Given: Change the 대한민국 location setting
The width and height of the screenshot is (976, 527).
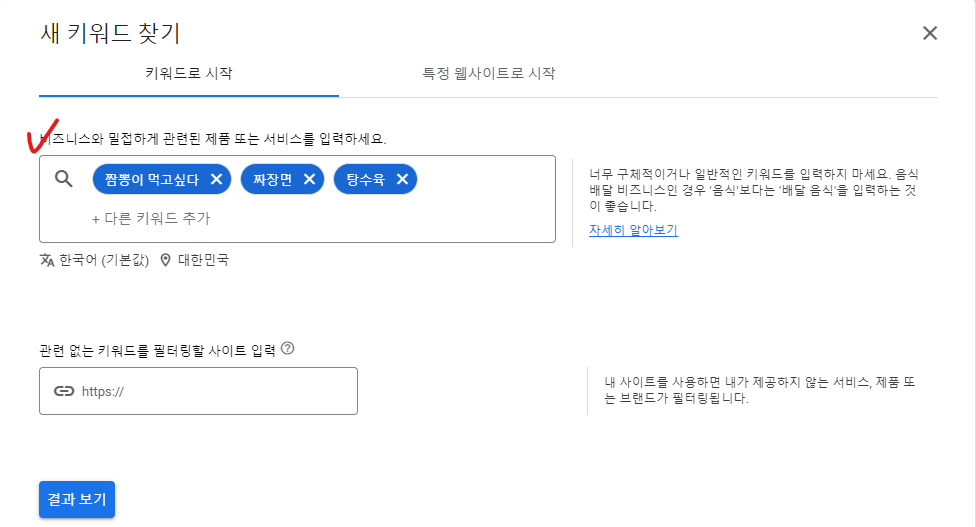Looking at the screenshot, I should [x=203, y=260].
